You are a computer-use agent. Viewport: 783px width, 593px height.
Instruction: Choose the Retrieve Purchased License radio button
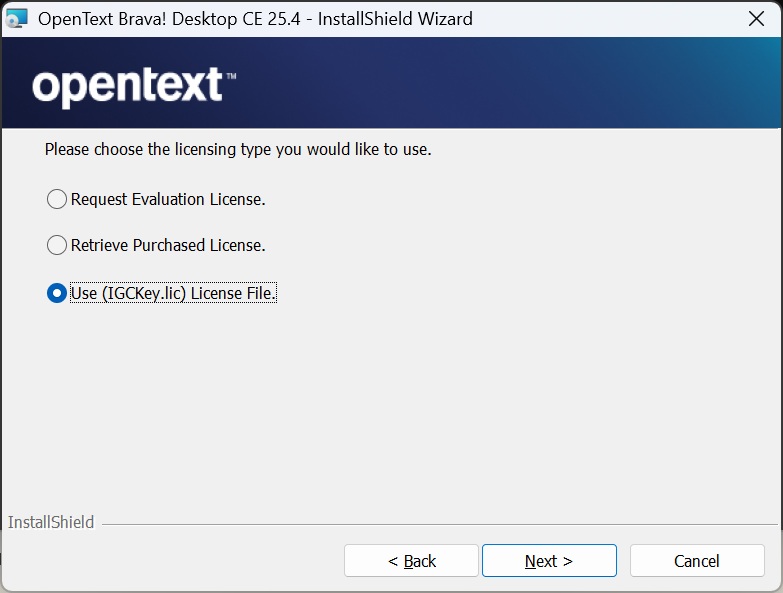click(57, 245)
